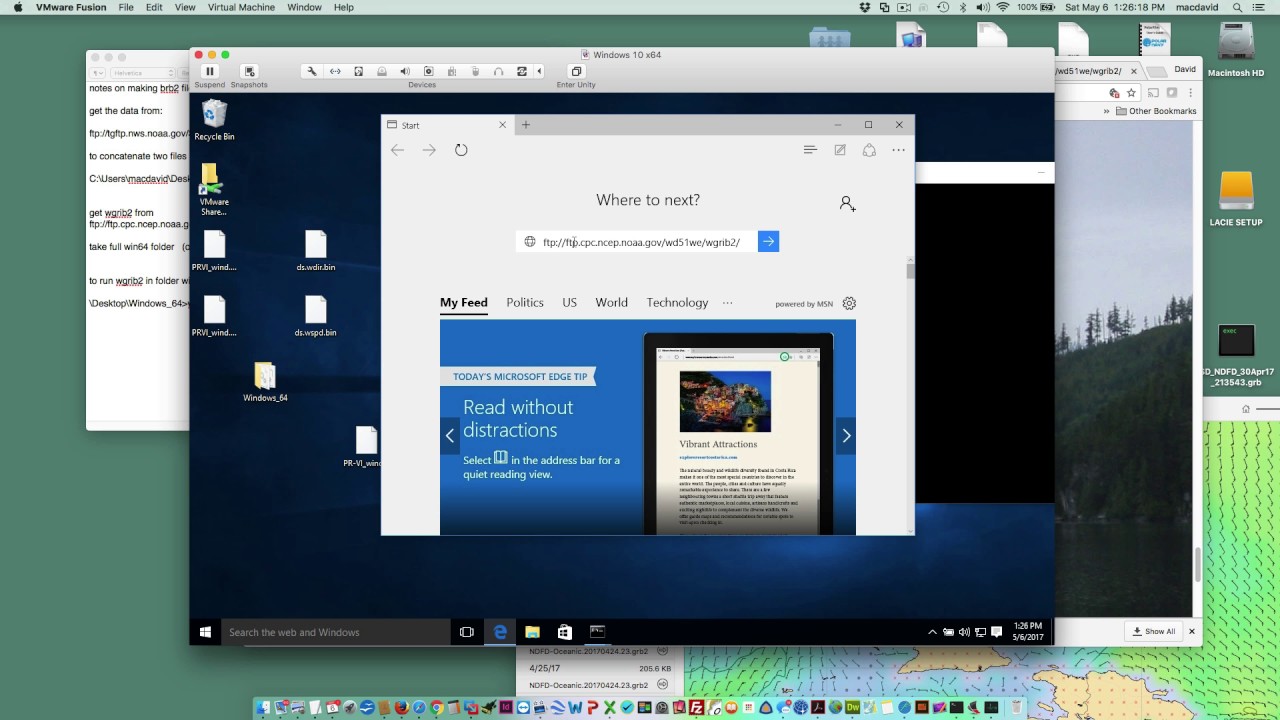Image resolution: width=1280 pixels, height=720 pixels.
Task: Click Other Bookmarks in Chrome window
Action: pyautogui.click(x=1156, y=111)
